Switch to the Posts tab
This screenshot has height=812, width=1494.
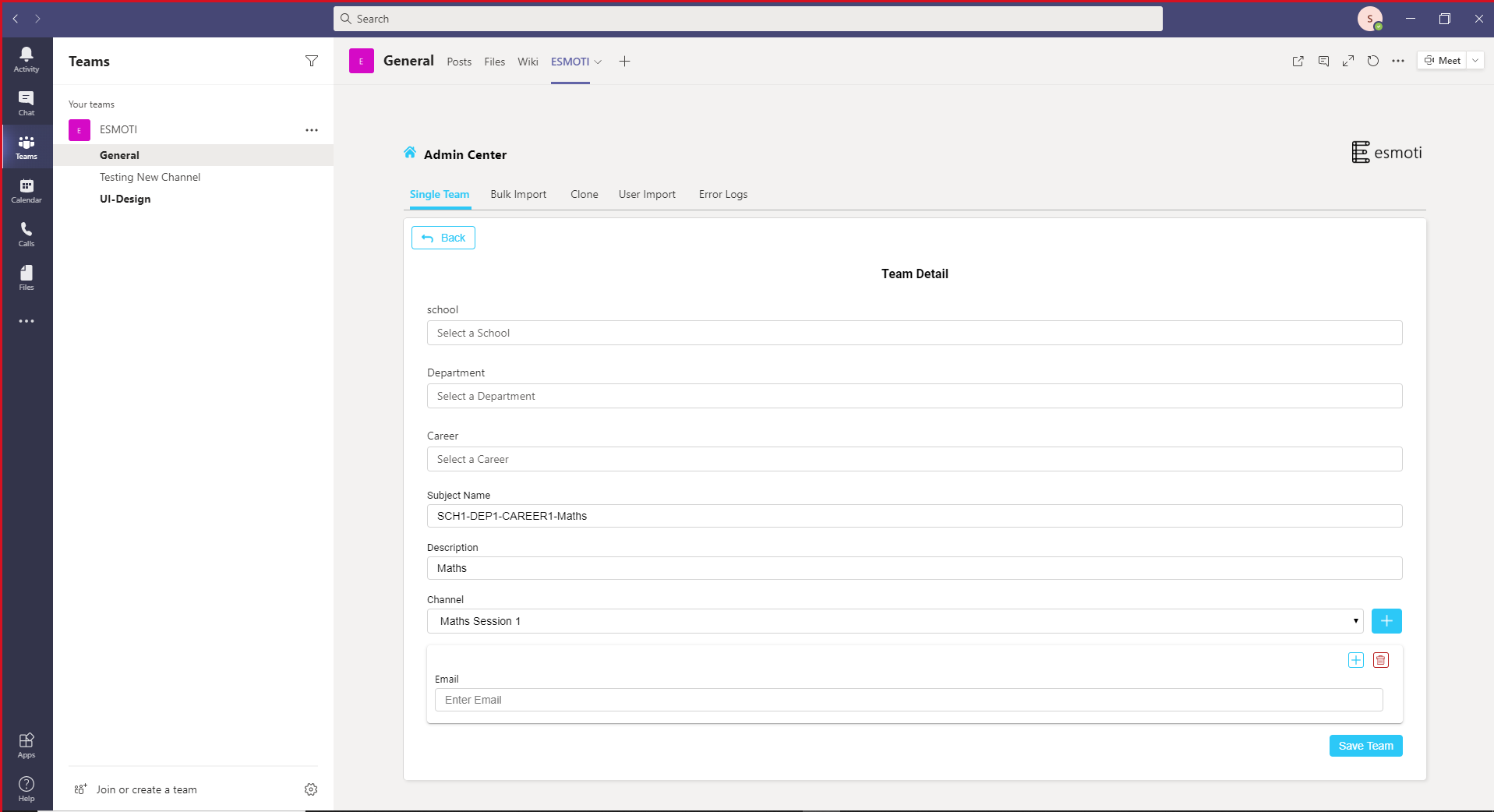coord(459,62)
